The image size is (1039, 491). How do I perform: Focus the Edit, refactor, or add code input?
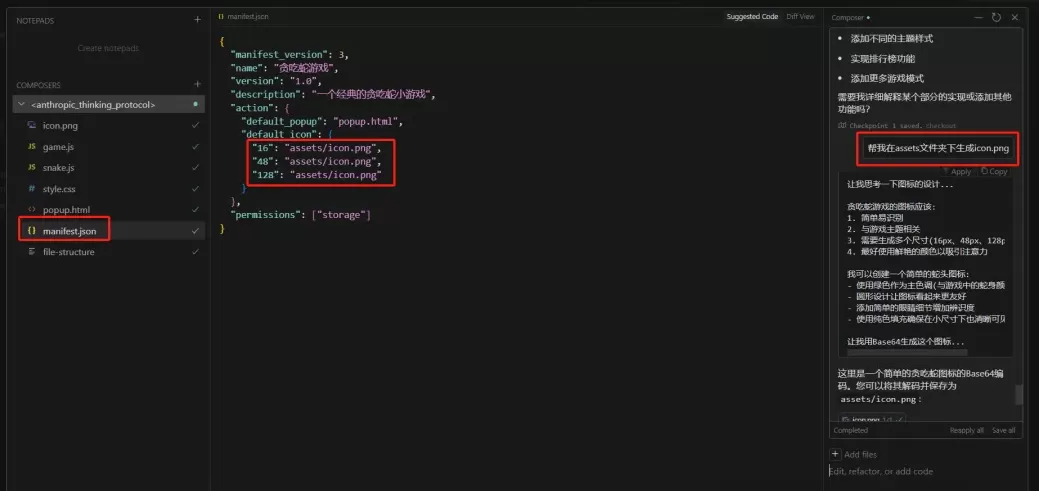pyautogui.click(x=928, y=472)
